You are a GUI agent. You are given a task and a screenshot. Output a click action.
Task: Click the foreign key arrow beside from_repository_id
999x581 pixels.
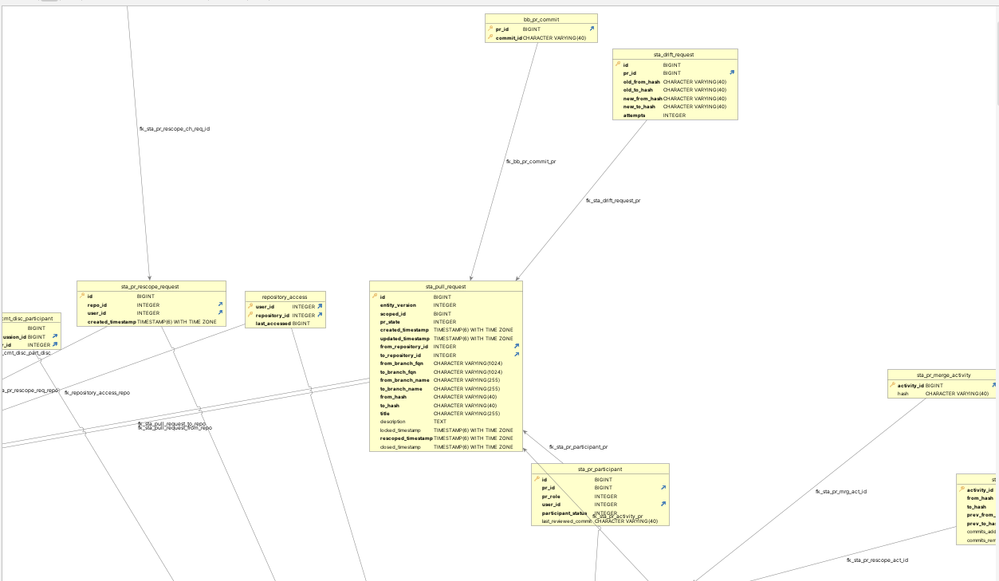pos(516,347)
